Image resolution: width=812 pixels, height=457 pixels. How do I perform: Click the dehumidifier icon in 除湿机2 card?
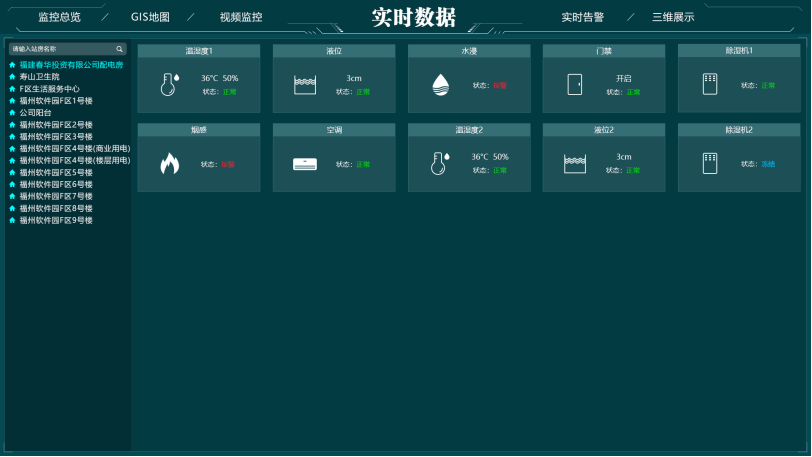710,164
